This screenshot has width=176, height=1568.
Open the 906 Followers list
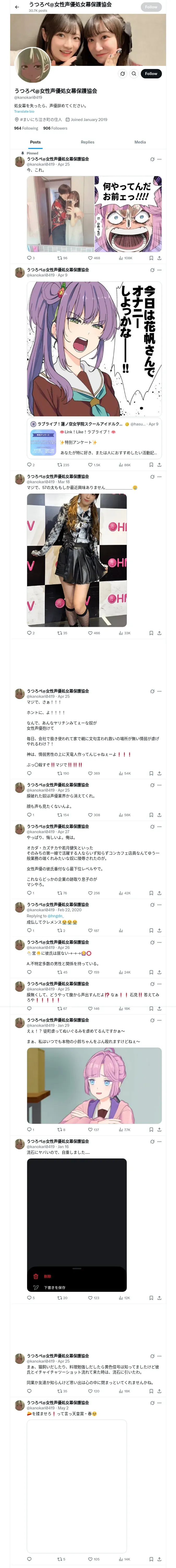pyautogui.click(x=55, y=128)
